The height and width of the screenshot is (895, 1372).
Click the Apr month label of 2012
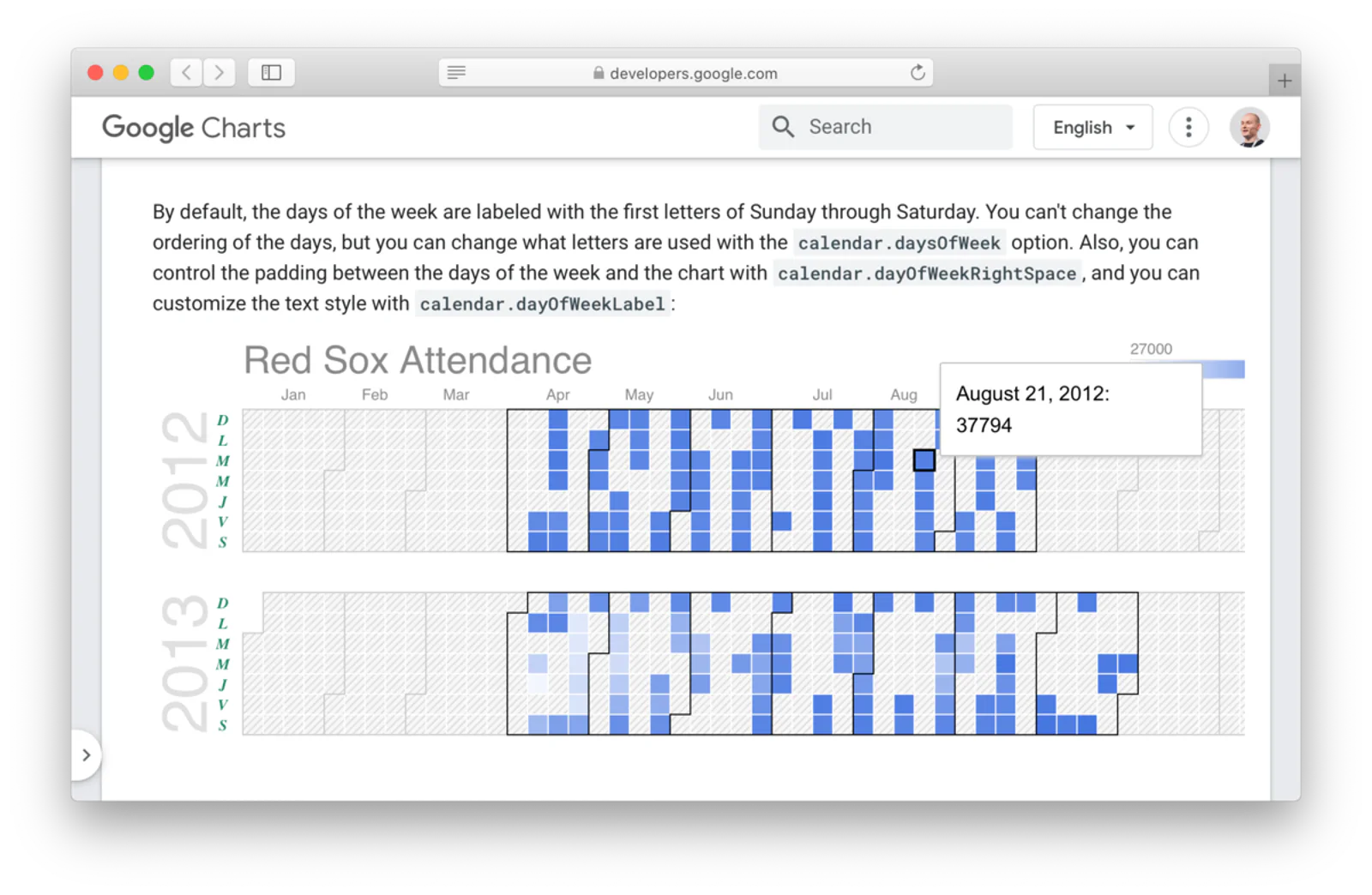click(558, 394)
